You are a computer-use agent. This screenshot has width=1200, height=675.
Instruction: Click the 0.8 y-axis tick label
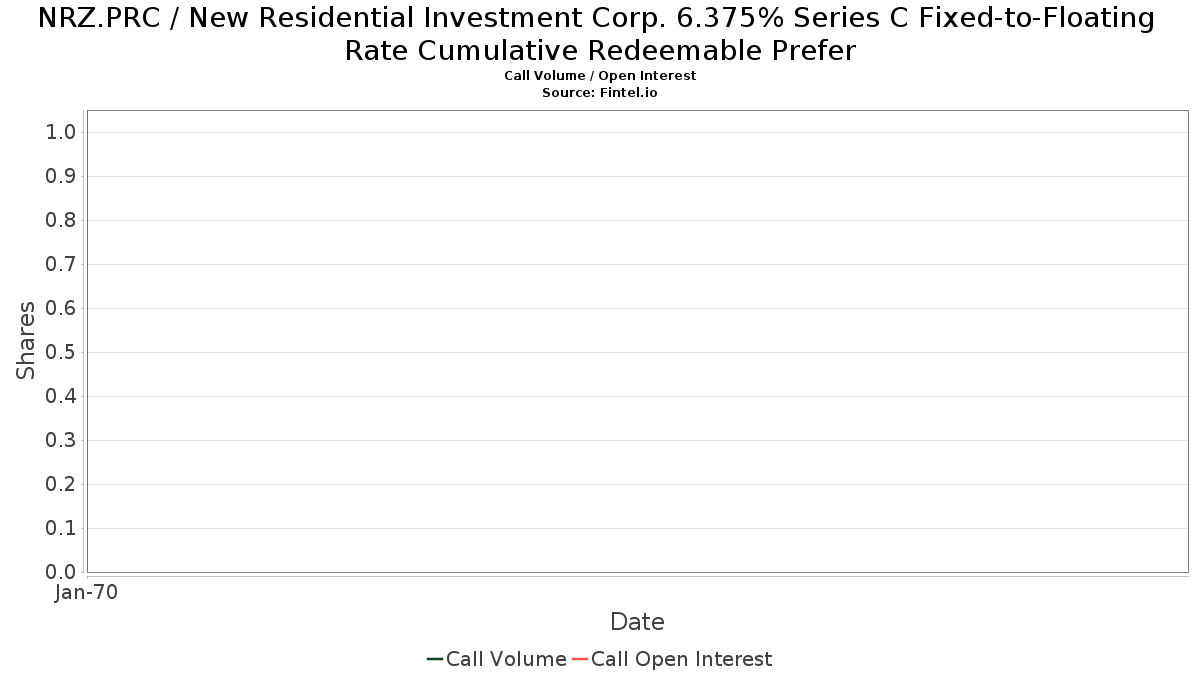[61, 221]
